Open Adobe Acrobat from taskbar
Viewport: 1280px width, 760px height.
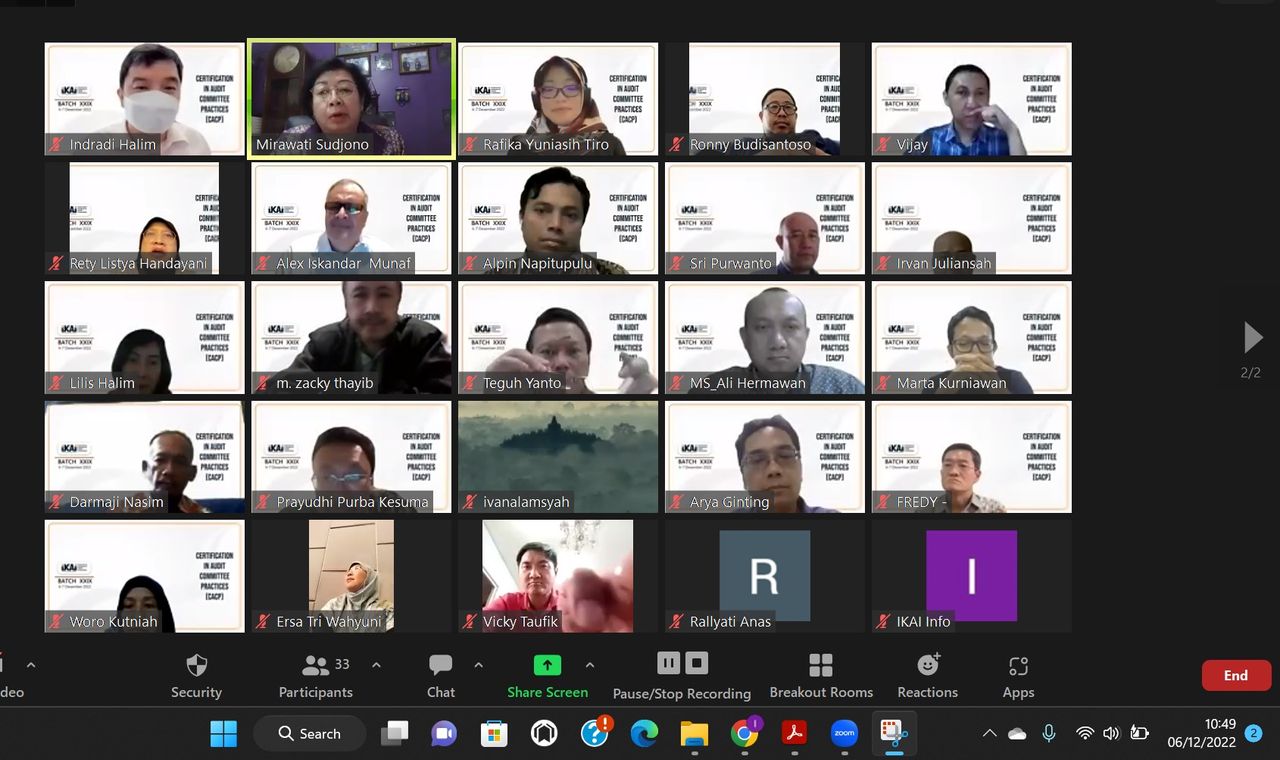(794, 734)
